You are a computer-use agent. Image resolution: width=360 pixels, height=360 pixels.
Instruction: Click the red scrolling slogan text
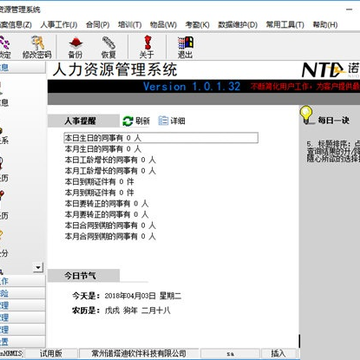tap(305, 87)
